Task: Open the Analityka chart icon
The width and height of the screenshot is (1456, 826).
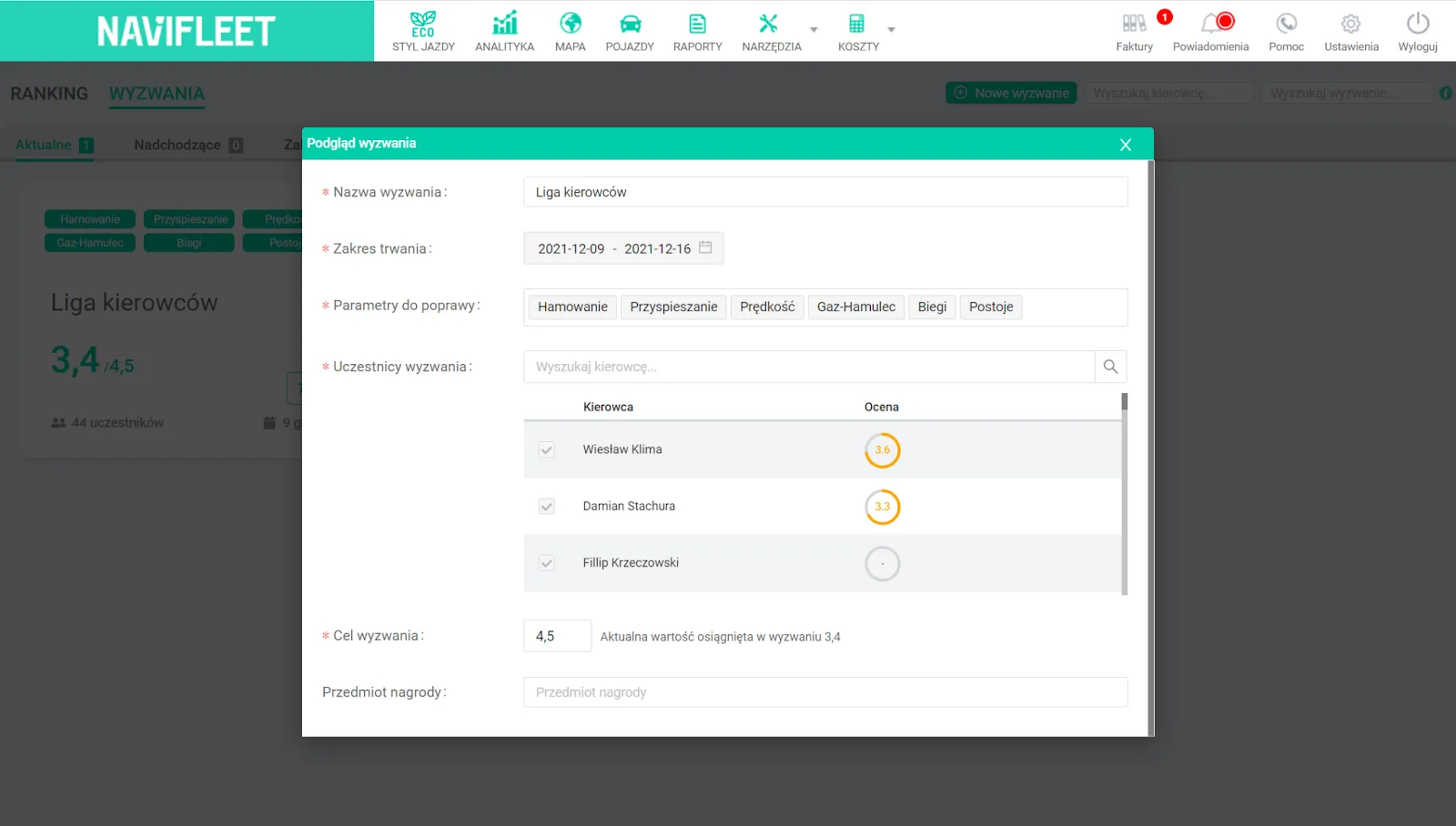Action: click(x=505, y=23)
